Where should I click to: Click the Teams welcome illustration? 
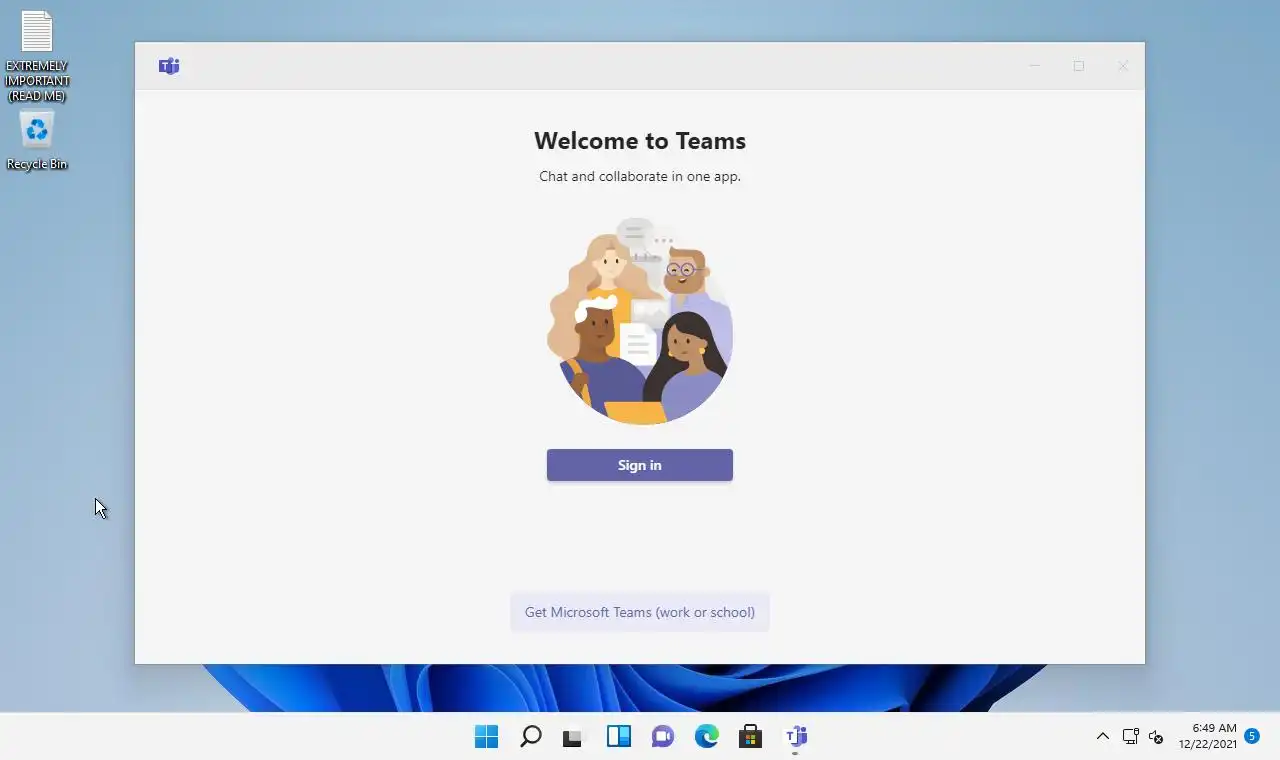(x=640, y=321)
